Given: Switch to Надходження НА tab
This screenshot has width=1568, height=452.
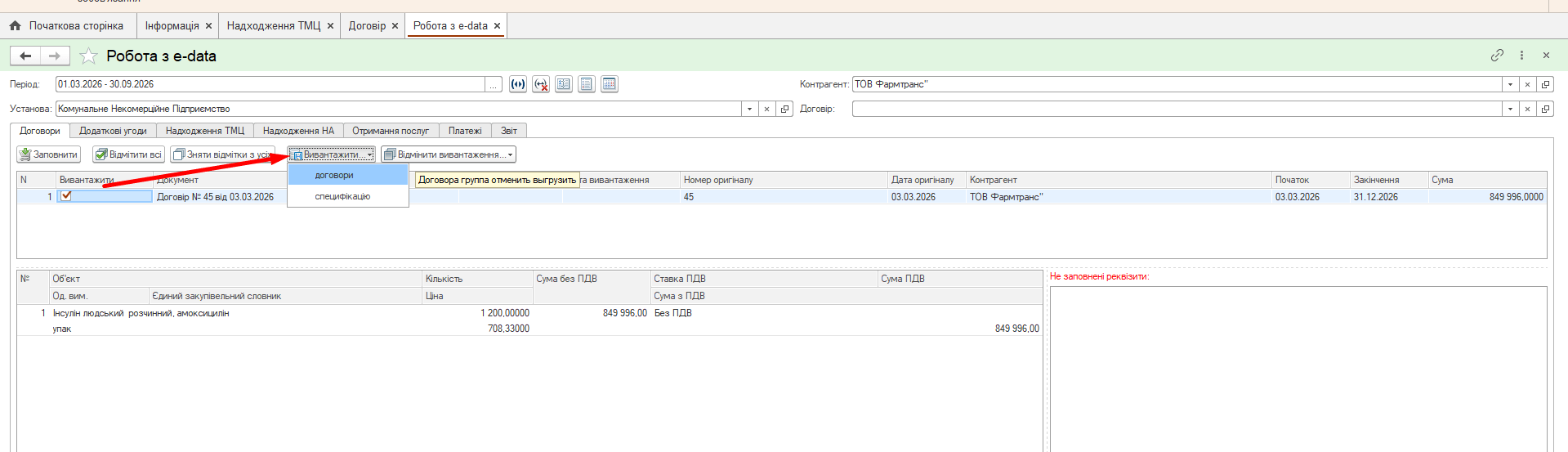Looking at the screenshot, I should (x=298, y=131).
